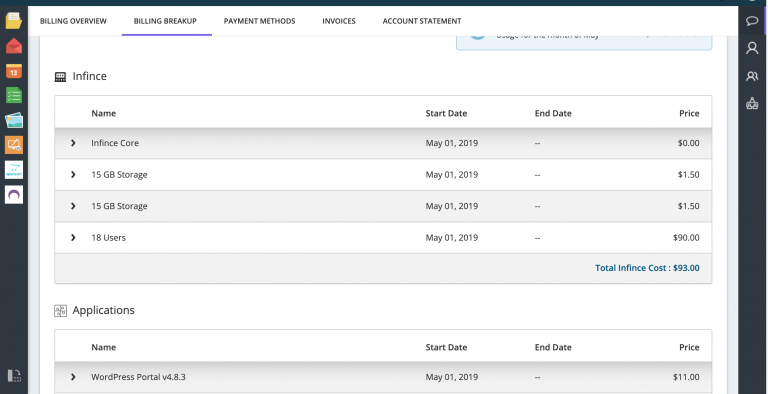768x394 pixels.
Task: Expand the WordPress Portal v4.8.3 row
Action: point(73,377)
